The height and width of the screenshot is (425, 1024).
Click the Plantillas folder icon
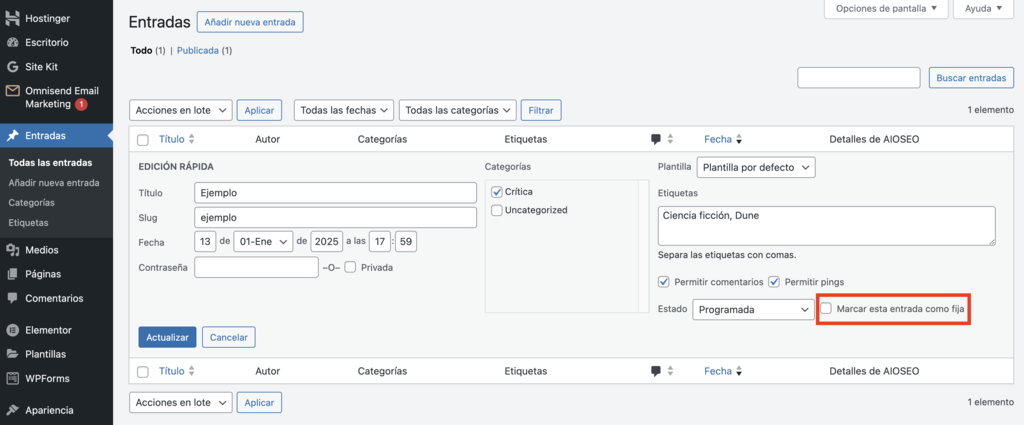tap(12, 354)
